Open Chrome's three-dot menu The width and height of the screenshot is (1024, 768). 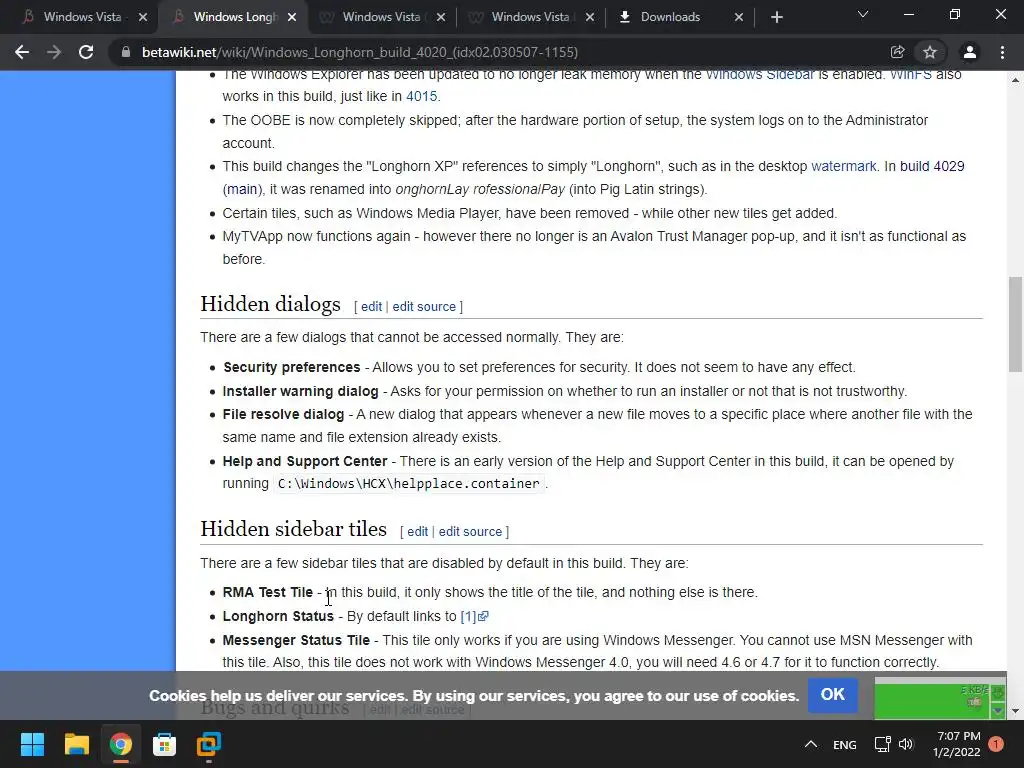(1002, 52)
